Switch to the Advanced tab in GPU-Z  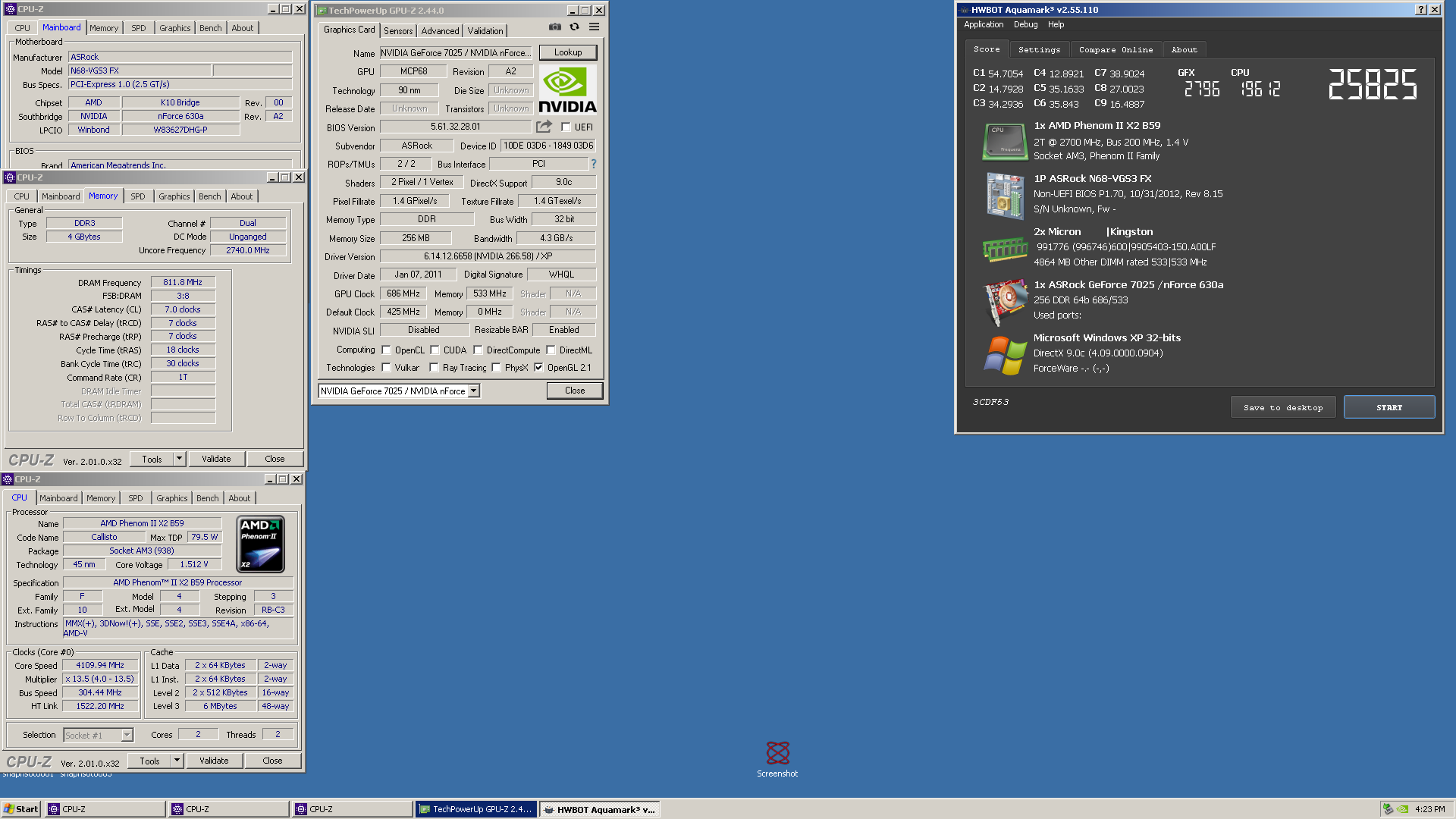click(x=440, y=31)
